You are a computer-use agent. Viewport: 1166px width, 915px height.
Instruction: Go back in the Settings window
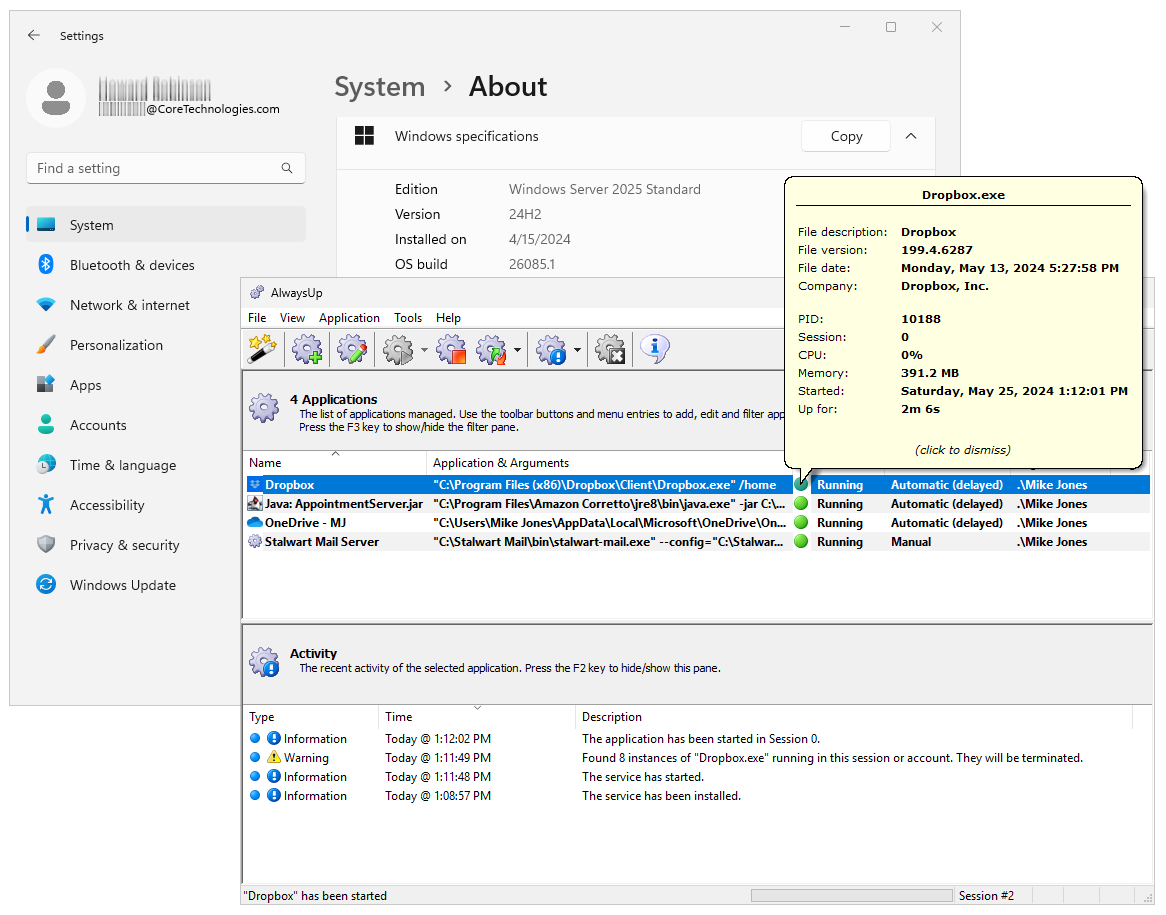(x=33, y=35)
